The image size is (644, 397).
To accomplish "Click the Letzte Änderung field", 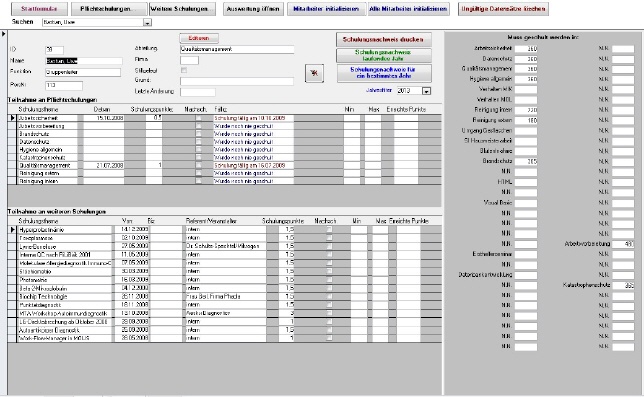I will [x=198, y=92].
